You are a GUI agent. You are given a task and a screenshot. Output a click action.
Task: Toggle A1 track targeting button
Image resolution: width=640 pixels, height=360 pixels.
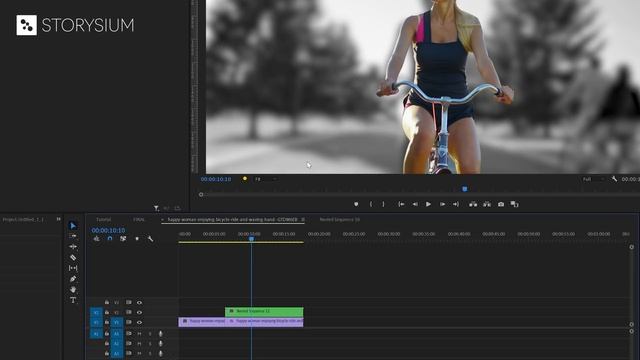(x=117, y=333)
